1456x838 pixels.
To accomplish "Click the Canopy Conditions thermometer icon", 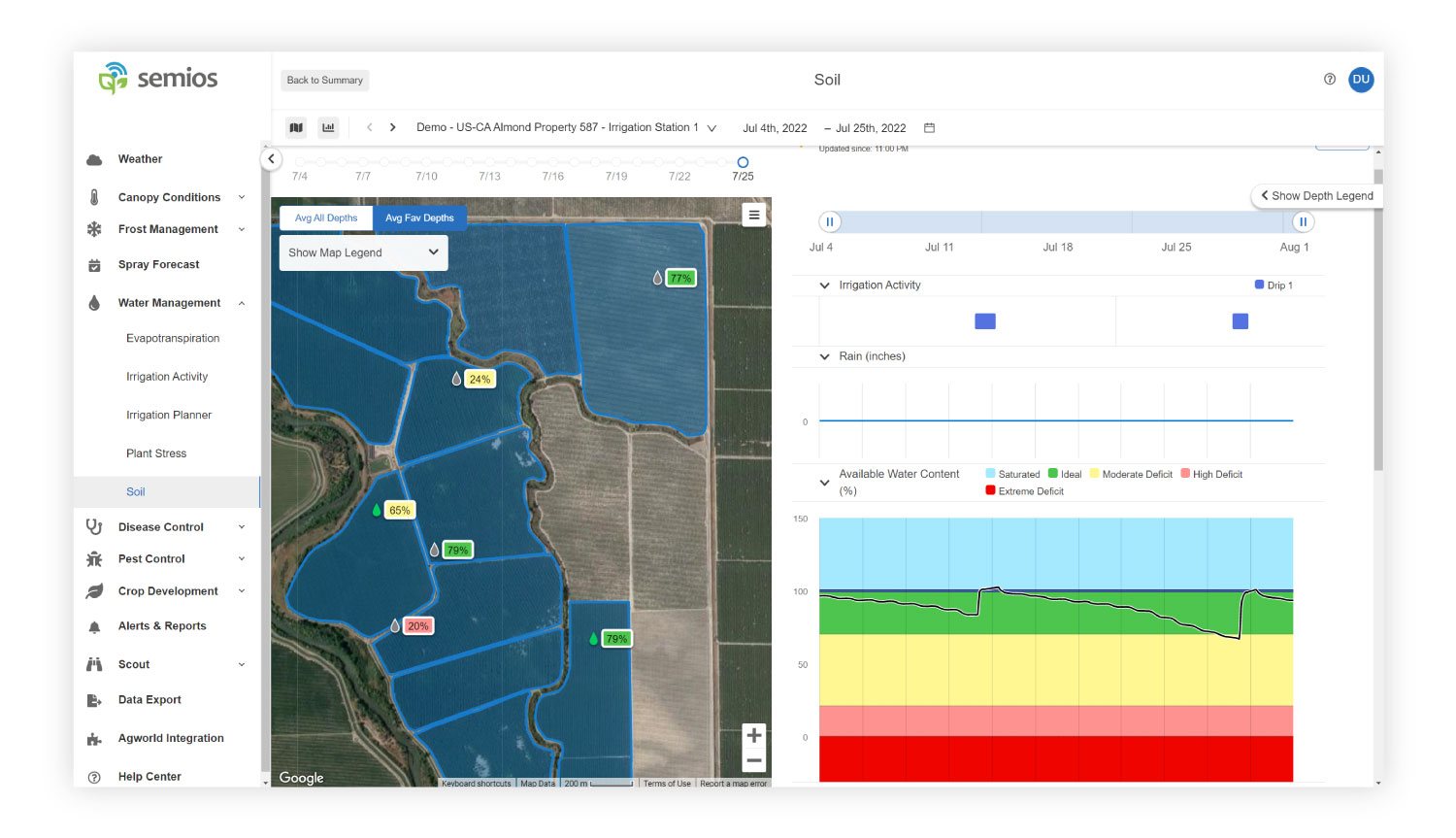I will (94, 197).
